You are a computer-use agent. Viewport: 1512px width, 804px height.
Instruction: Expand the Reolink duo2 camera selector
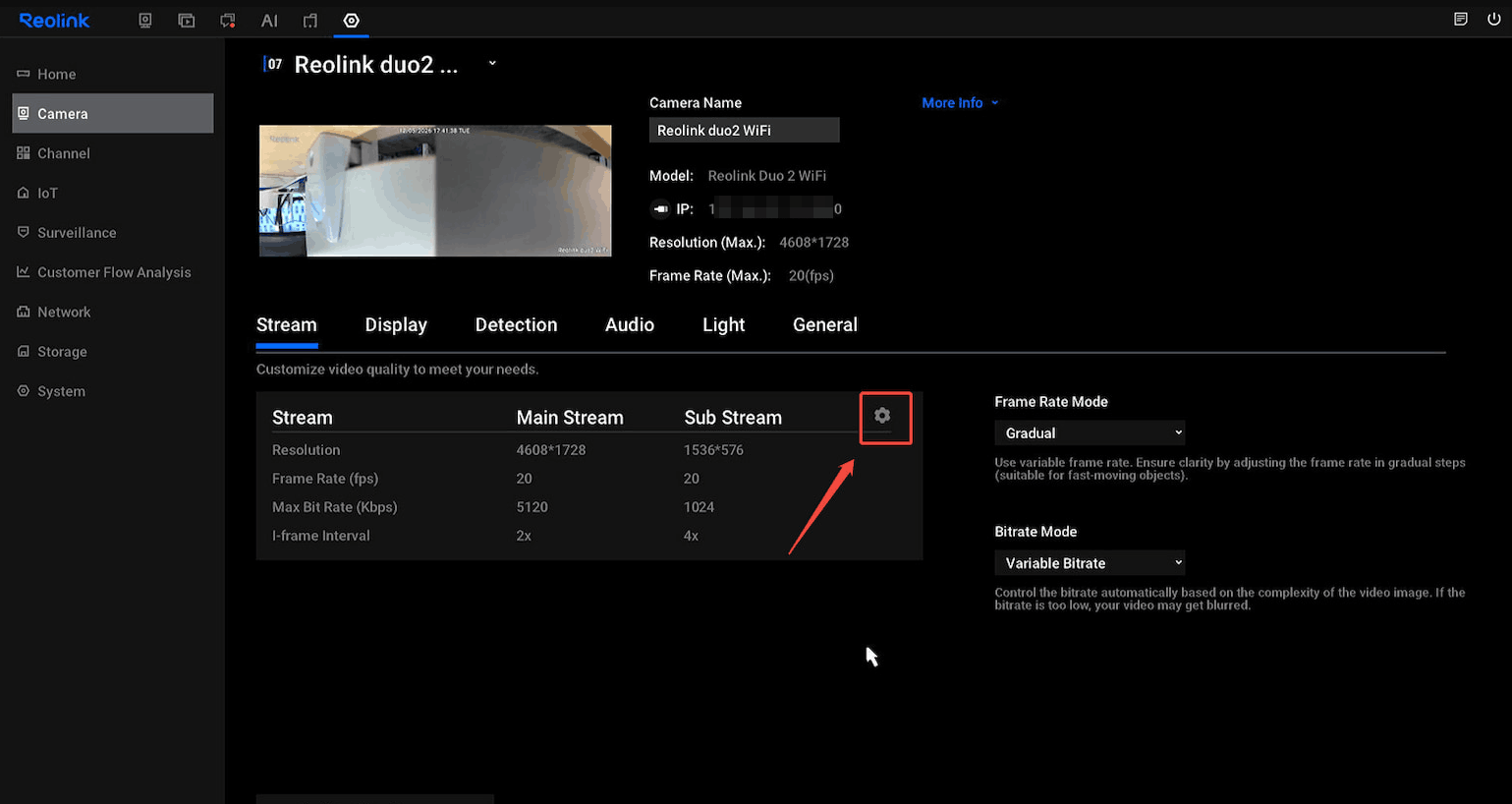click(x=492, y=64)
